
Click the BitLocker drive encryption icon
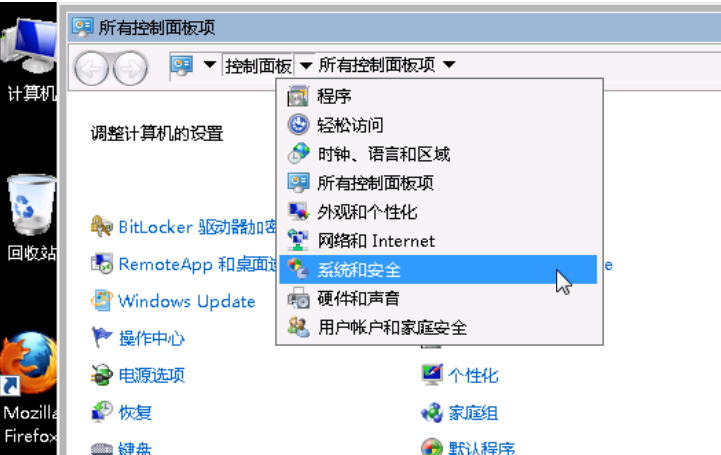point(102,227)
